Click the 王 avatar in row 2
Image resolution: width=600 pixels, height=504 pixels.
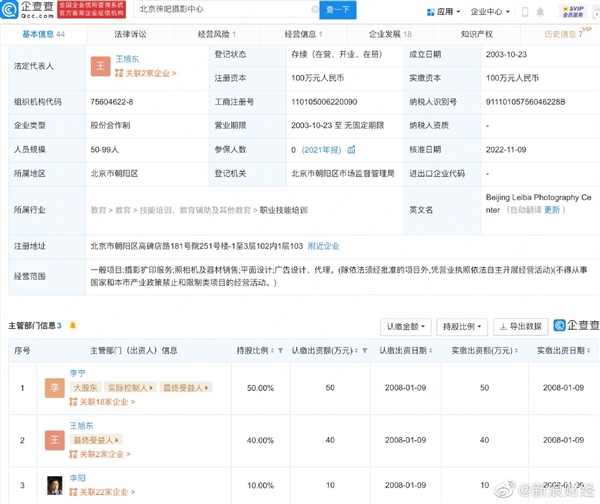tap(55, 440)
